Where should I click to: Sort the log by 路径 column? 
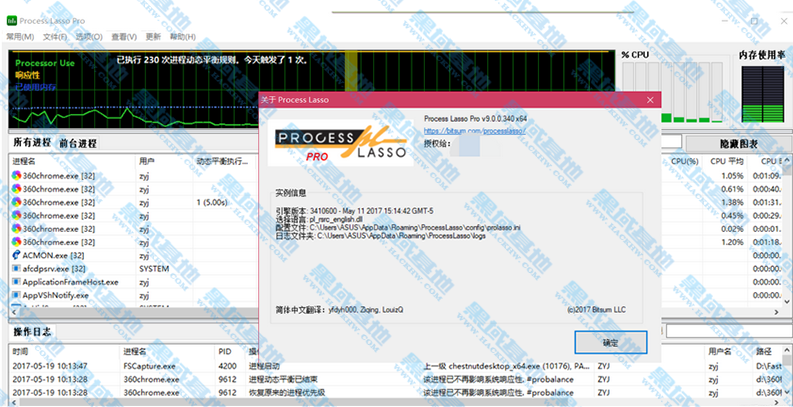click(767, 351)
